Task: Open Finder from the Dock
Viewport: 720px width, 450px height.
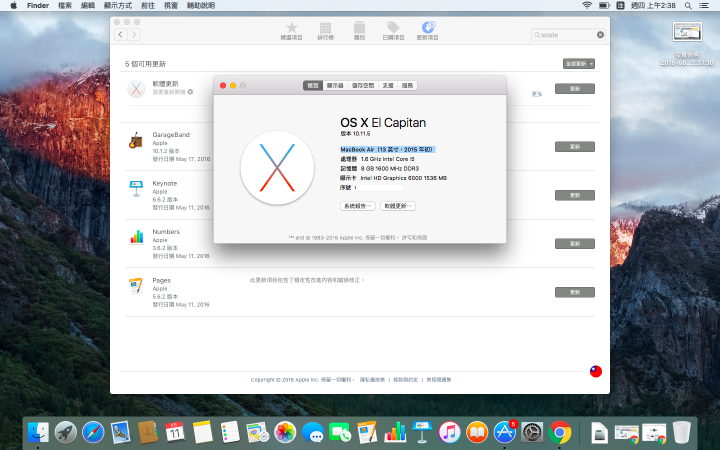Action: (38, 432)
